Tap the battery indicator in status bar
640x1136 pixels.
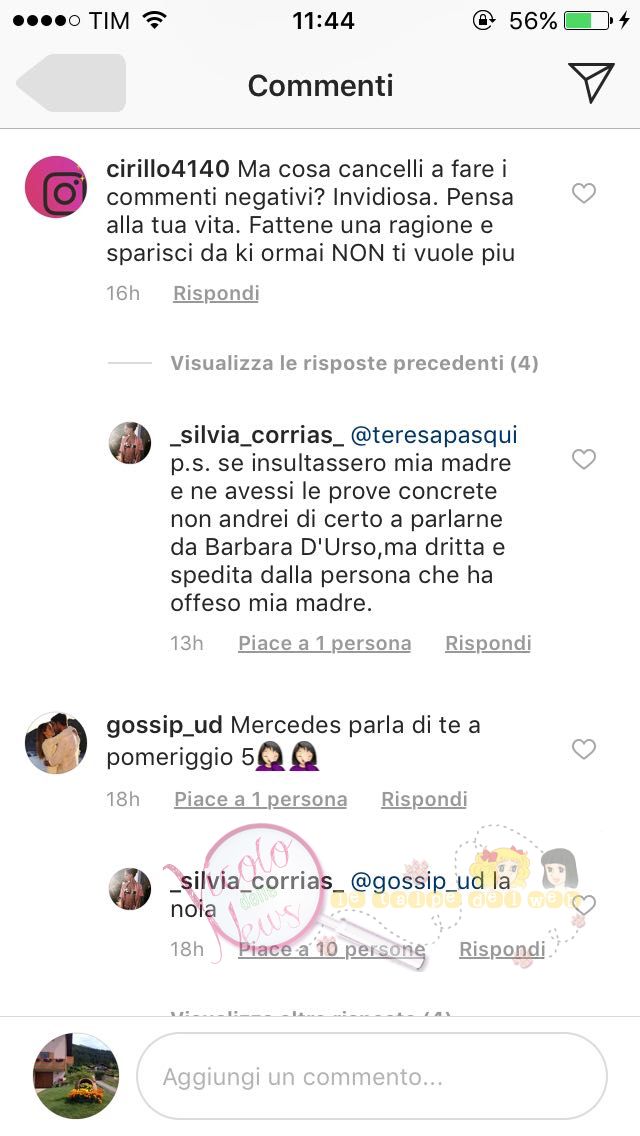pos(588,20)
